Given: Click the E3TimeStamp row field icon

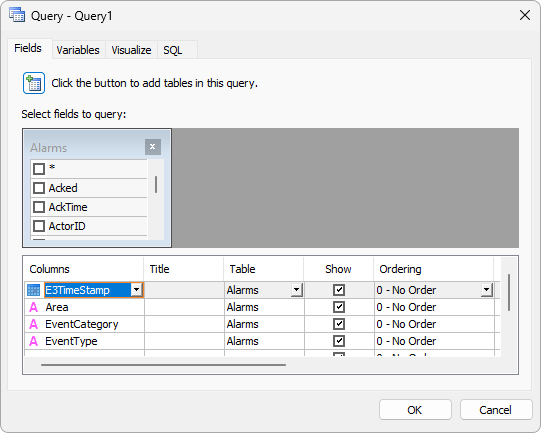Looking at the screenshot, I should tap(33, 290).
